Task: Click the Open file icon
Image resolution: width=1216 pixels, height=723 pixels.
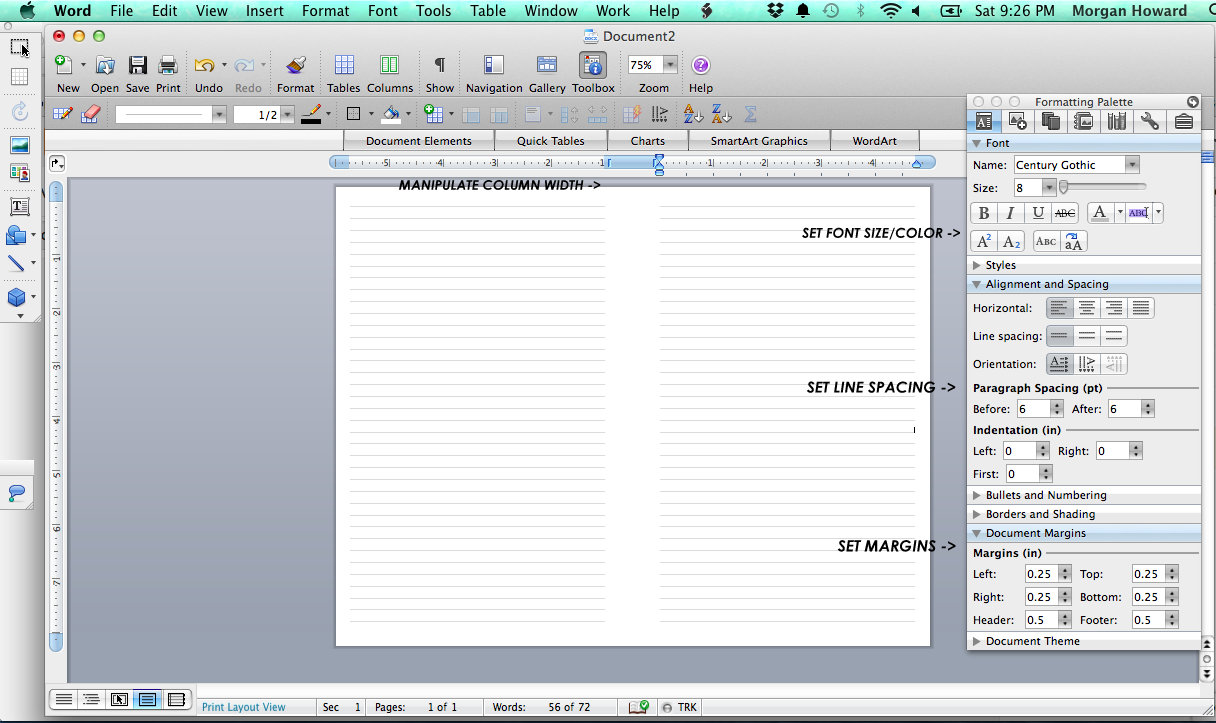Action: coord(105,65)
